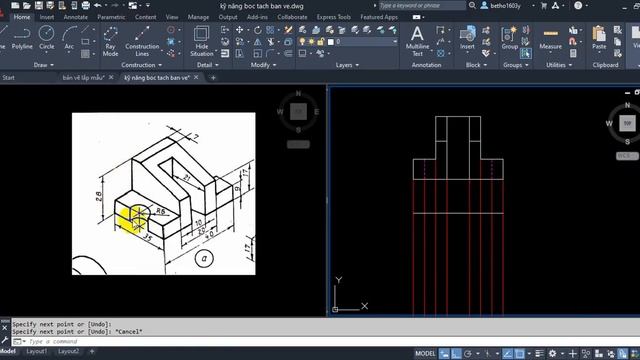Switch to the Start tab

coord(8,78)
